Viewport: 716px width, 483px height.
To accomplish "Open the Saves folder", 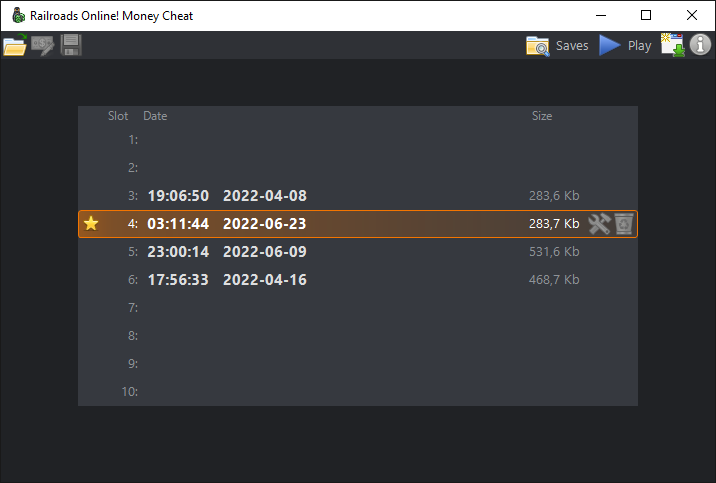I will tap(557, 46).
